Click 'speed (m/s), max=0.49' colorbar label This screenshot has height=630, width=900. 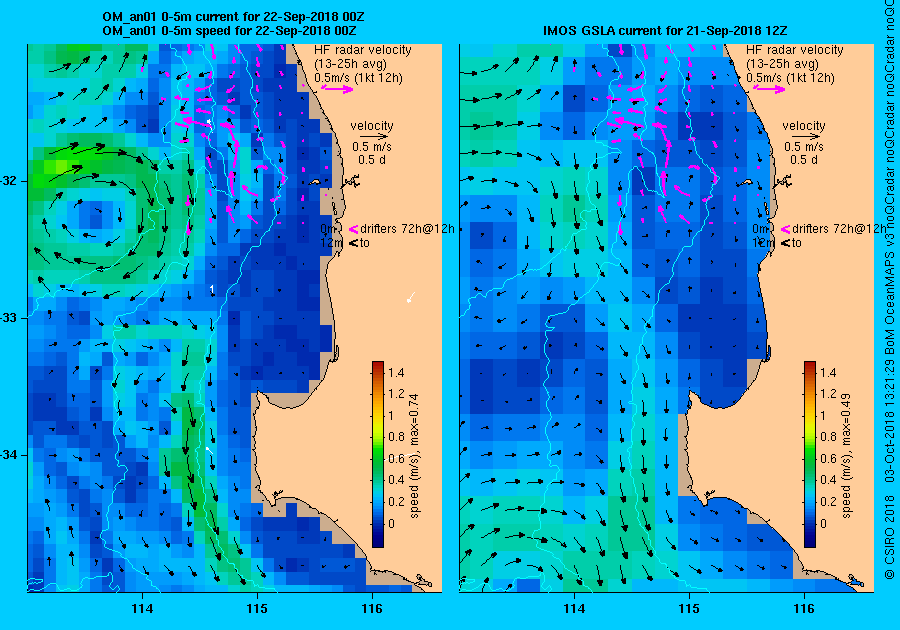847,456
